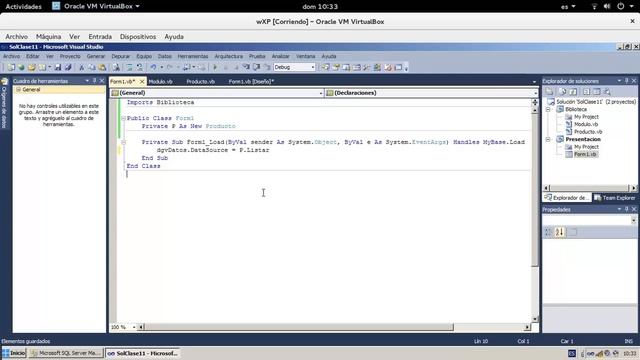Viewport: 640px width, 360px height.
Task: Switch to the Form1.vb [Diseño] tab
Action: (251, 82)
